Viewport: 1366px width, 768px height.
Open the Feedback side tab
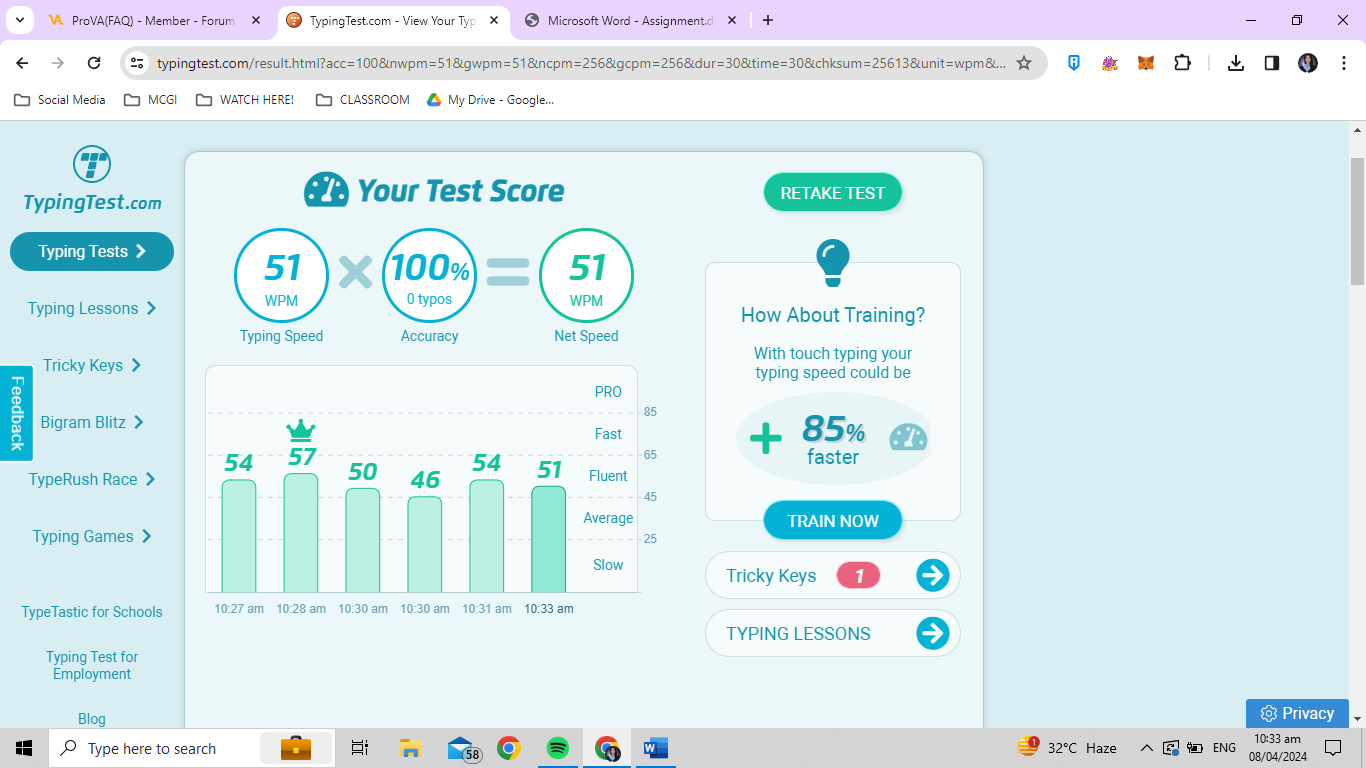click(x=16, y=413)
